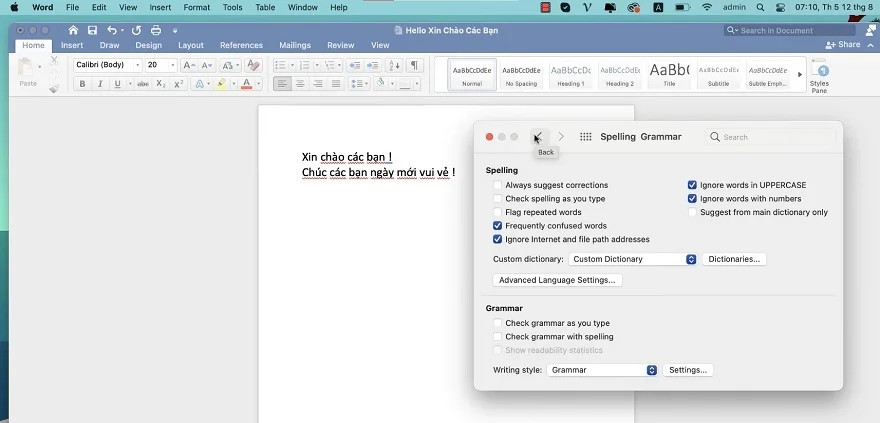
Task: Click the Save icon in title bar
Action: click(x=92, y=31)
